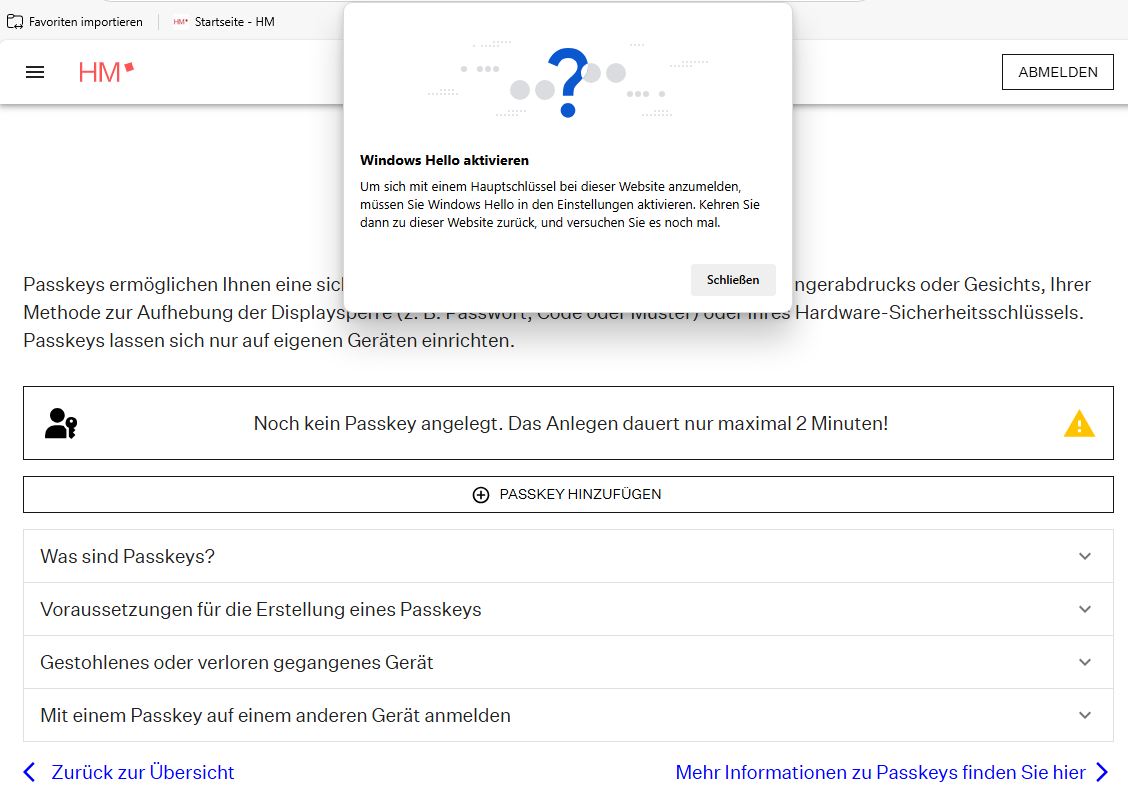Click the plus icon beside Passkey hinzufügen

481,495
